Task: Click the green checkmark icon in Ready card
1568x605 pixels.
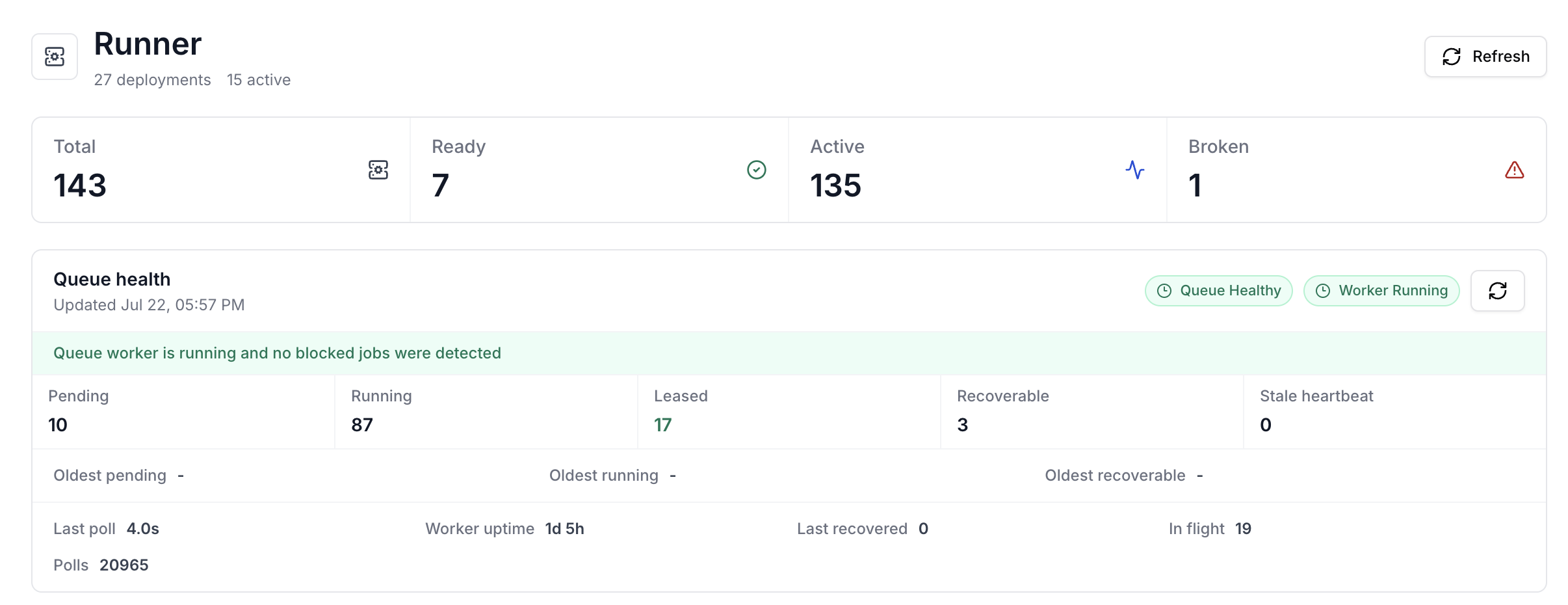Action: [757, 170]
